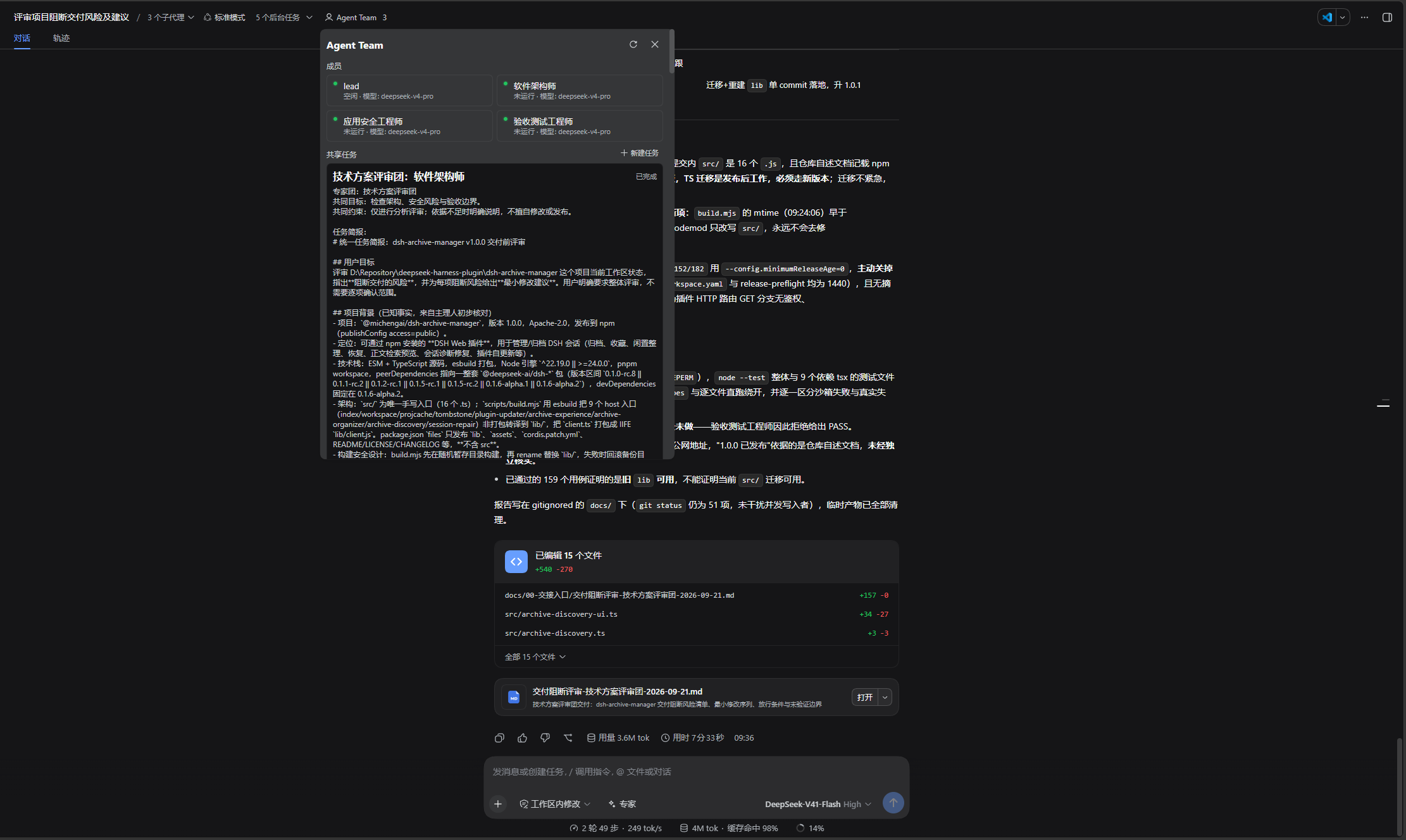The height and width of the screenshot is (840, 1406).
Task: Select the lead team member card
Action: tap(409, 90)
